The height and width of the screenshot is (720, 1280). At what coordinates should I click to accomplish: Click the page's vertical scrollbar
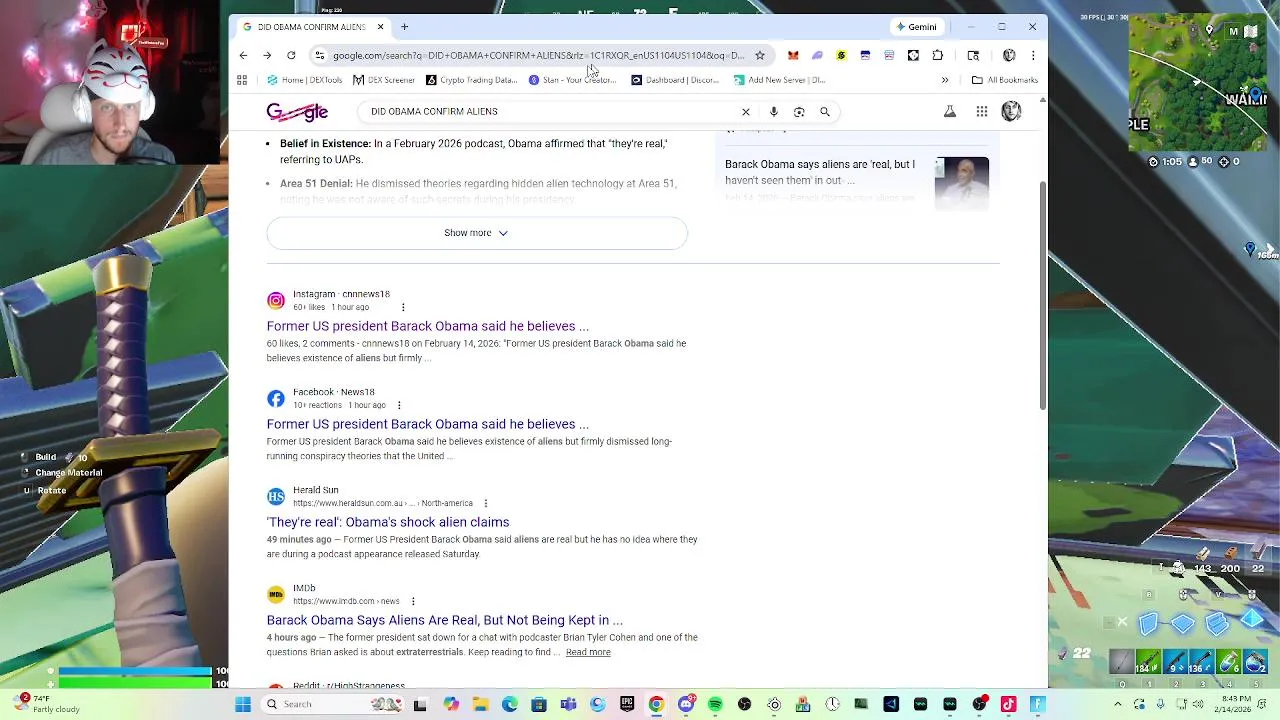click(1043, 295)
